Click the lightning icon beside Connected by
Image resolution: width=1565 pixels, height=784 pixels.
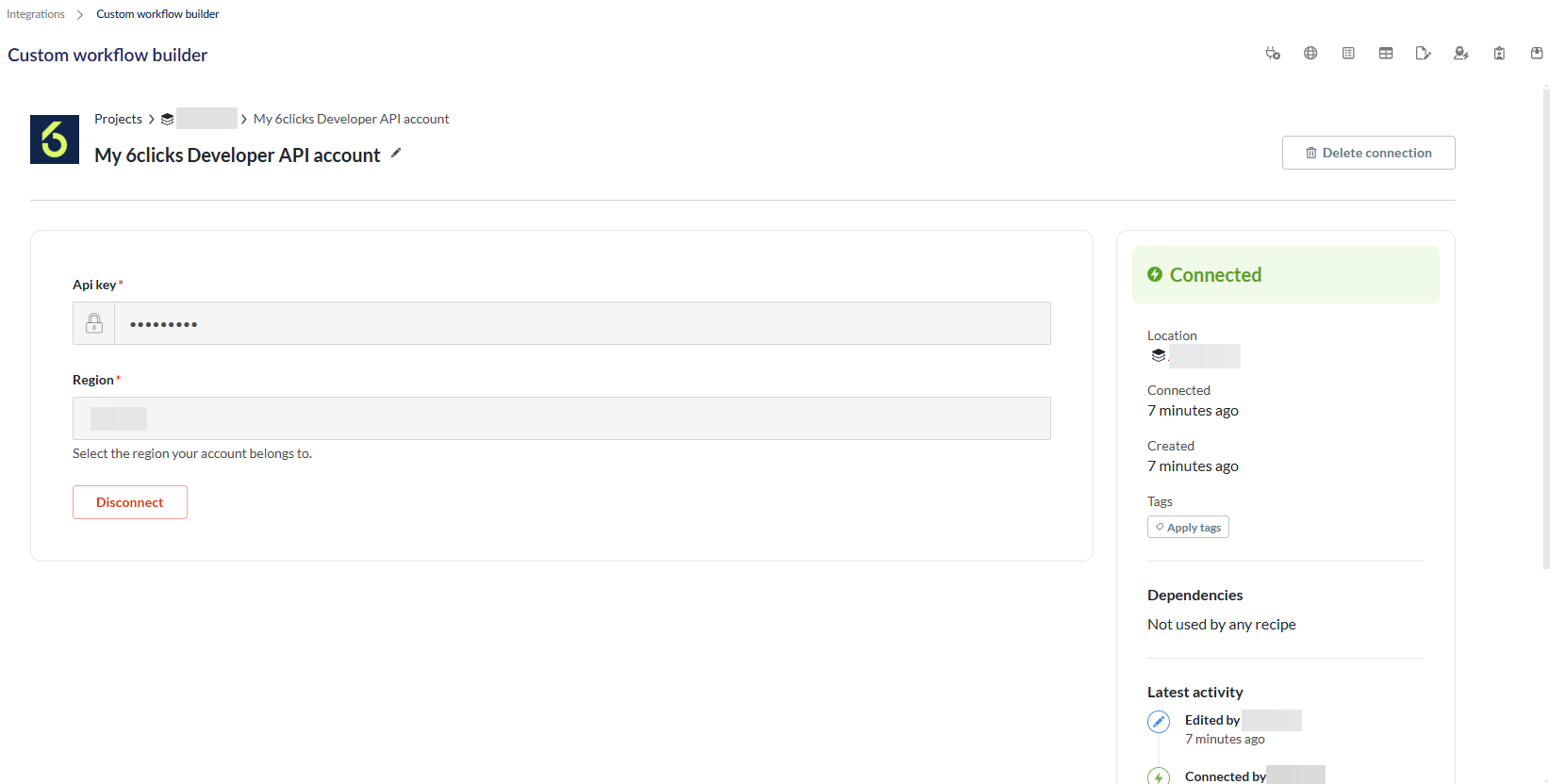[1159, 776]
